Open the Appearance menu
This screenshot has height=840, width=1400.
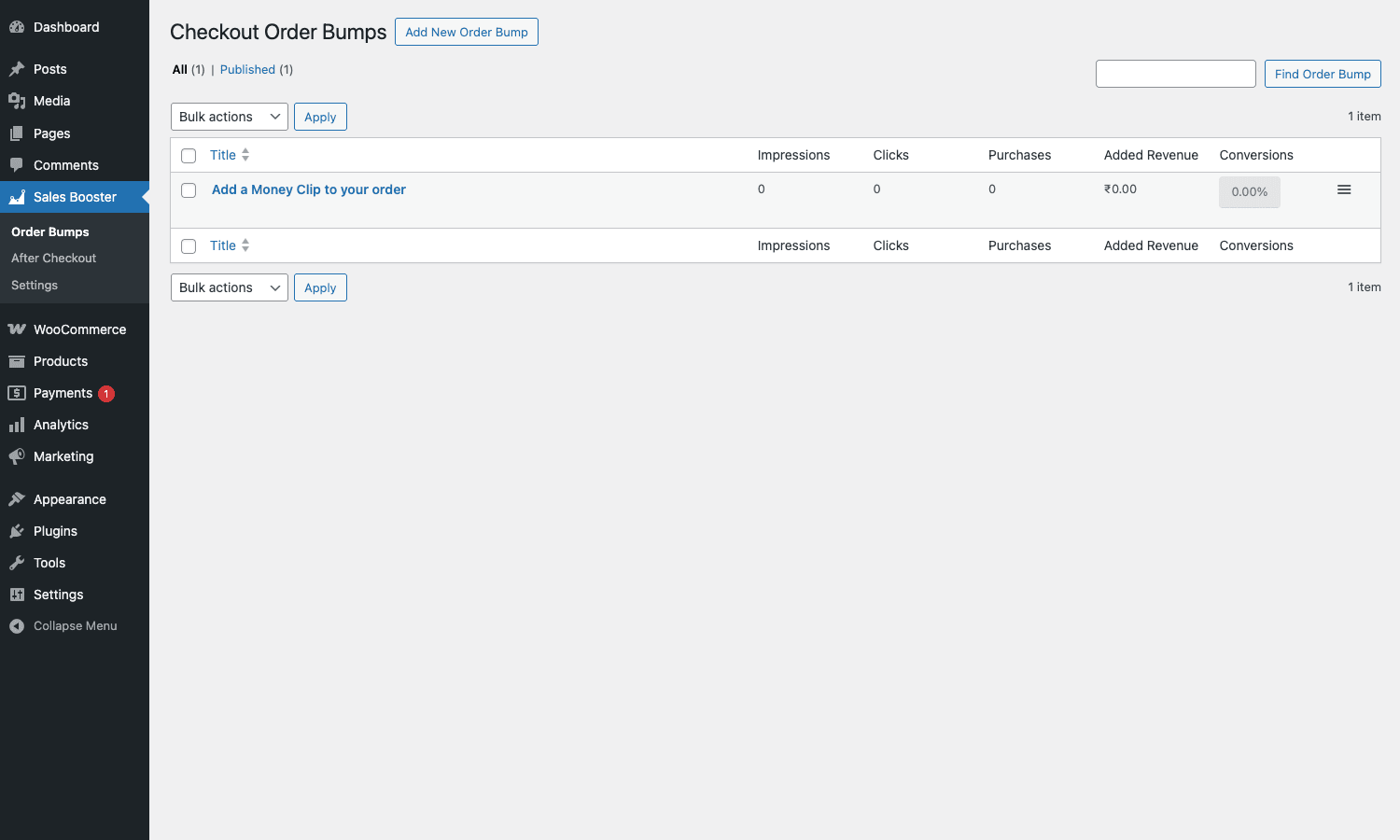[x=75, y=499]
